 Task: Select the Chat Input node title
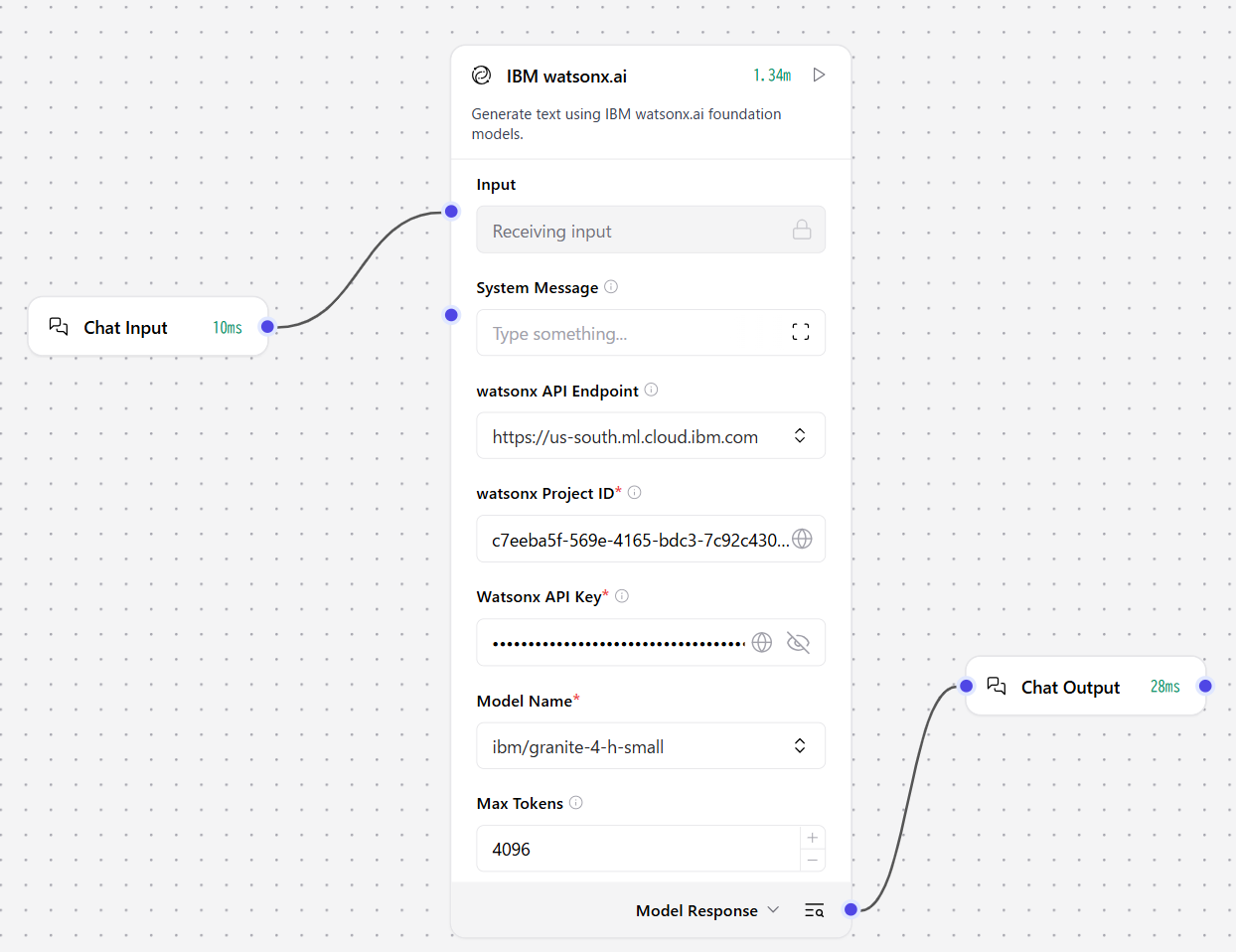pyautogui.click(x=125, y=328)
